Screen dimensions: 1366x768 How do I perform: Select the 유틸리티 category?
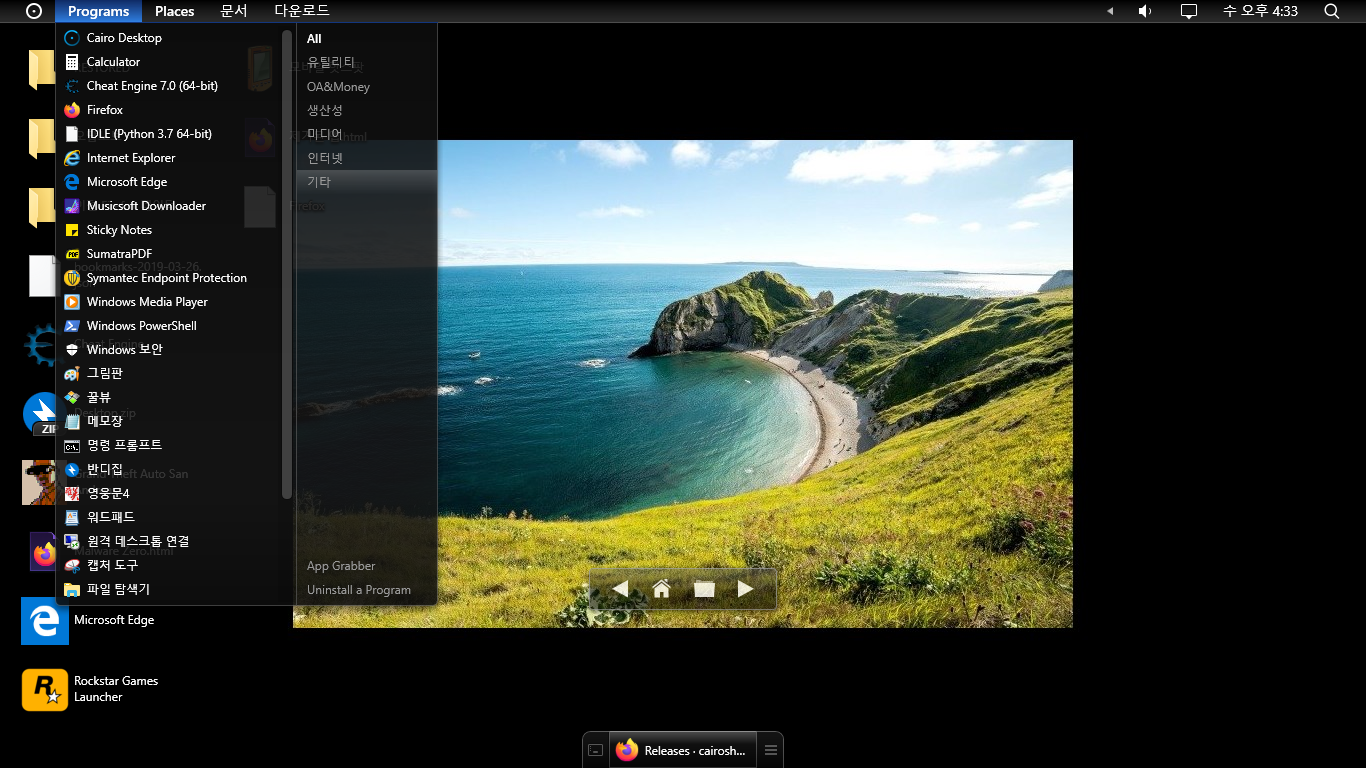pyautogui.click(x=366, y=62)
